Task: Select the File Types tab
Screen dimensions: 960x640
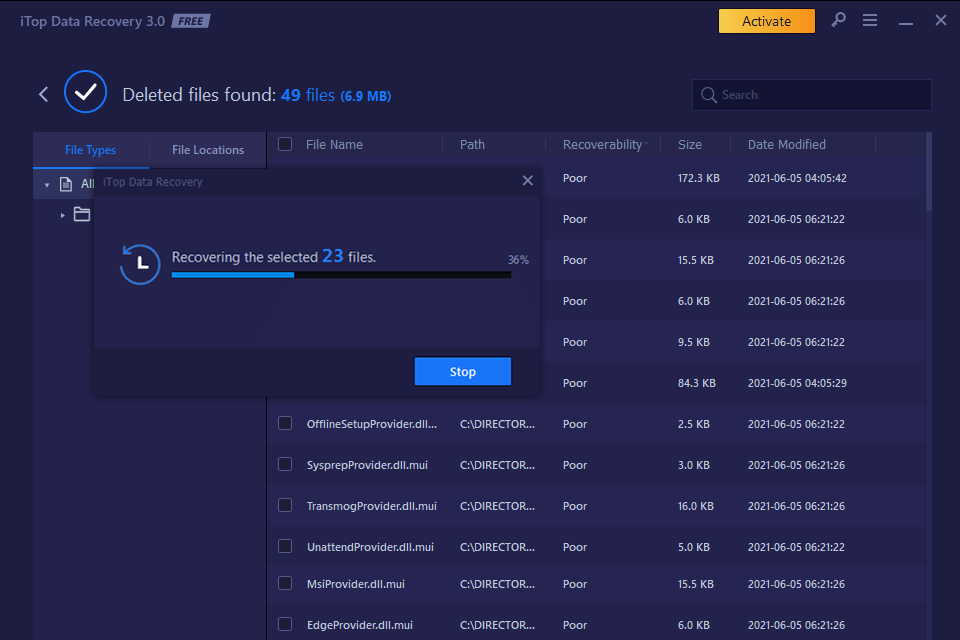Action: (90, 150)
